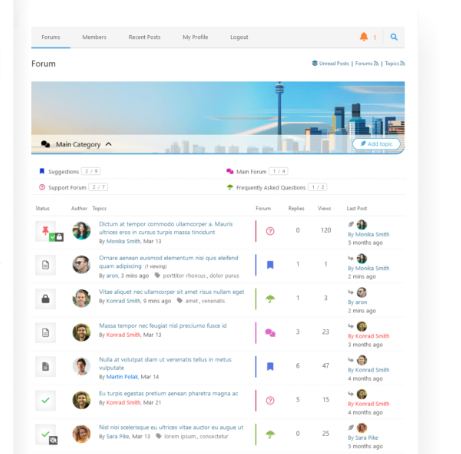The height and width of the screenshot is (454, 461).
Task: Open the Support Forum link
Action: (67, 187)
